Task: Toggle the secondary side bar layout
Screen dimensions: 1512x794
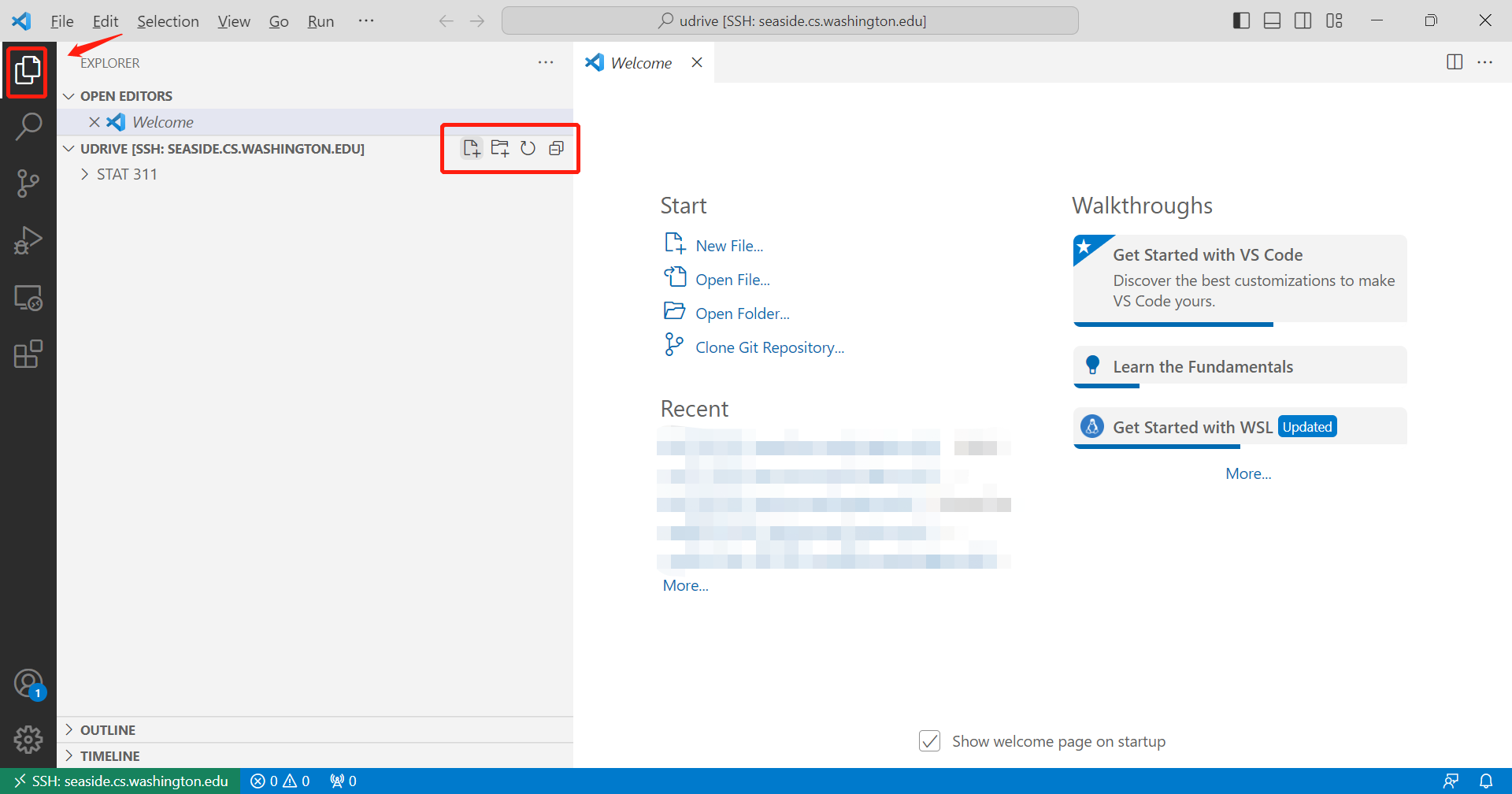Action: pyautogui.click(x=1303, y=20)
